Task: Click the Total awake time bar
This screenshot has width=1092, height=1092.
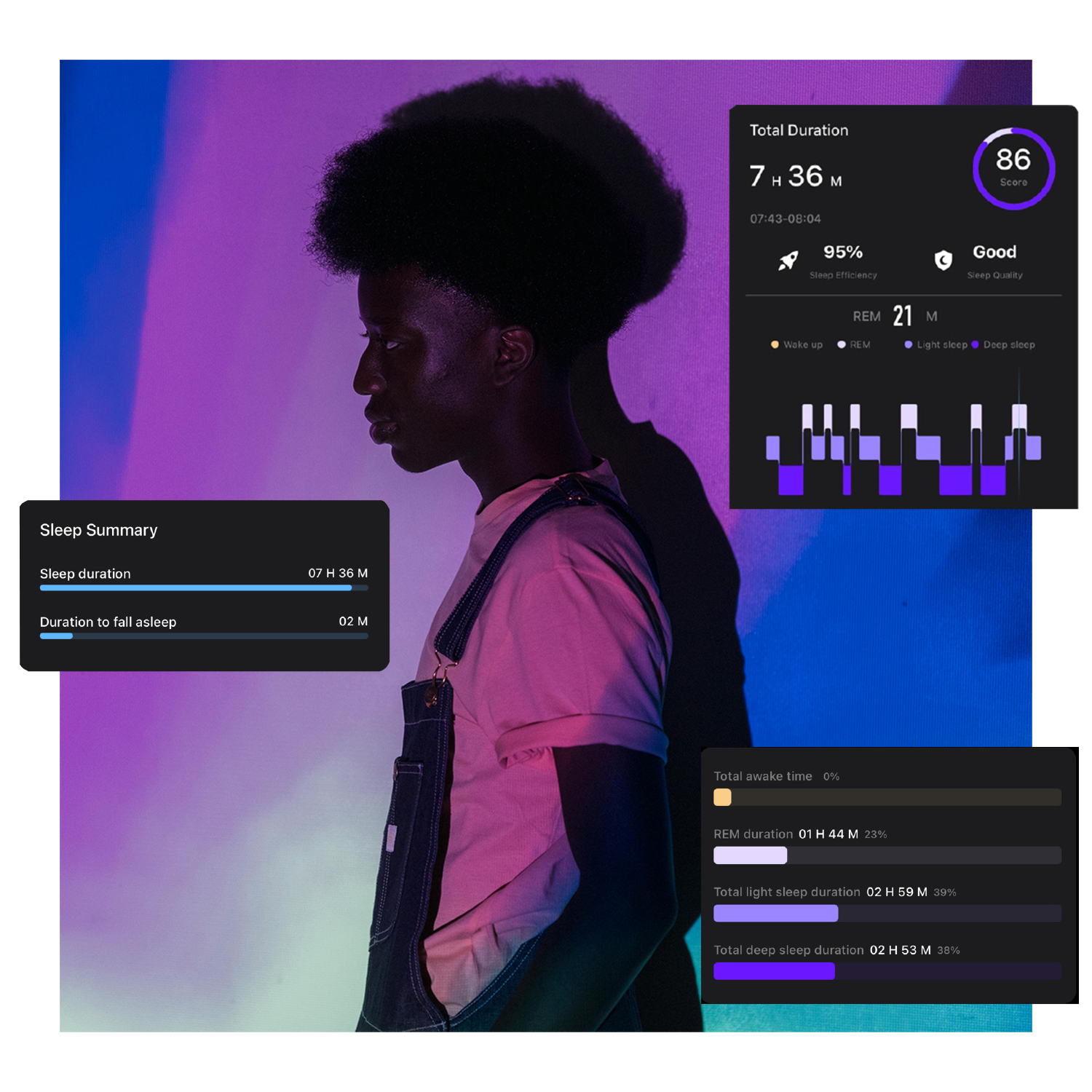Action: click(887, 797)
